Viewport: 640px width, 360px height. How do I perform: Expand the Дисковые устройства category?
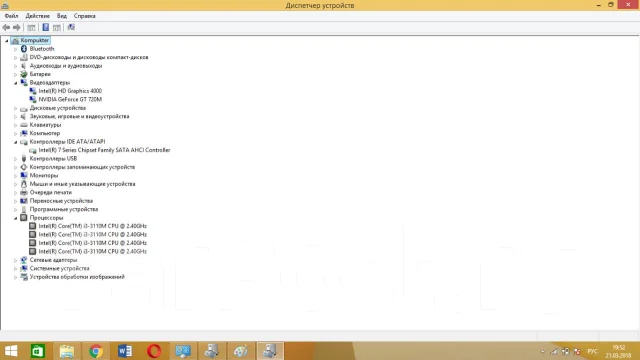[x=16, y=109]
